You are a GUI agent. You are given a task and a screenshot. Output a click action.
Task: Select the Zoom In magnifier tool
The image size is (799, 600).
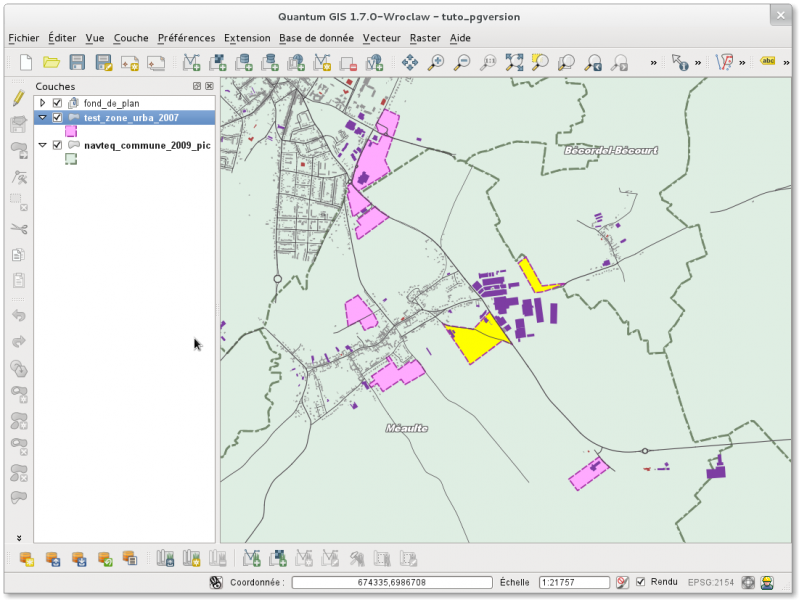(x=436, y=62)
